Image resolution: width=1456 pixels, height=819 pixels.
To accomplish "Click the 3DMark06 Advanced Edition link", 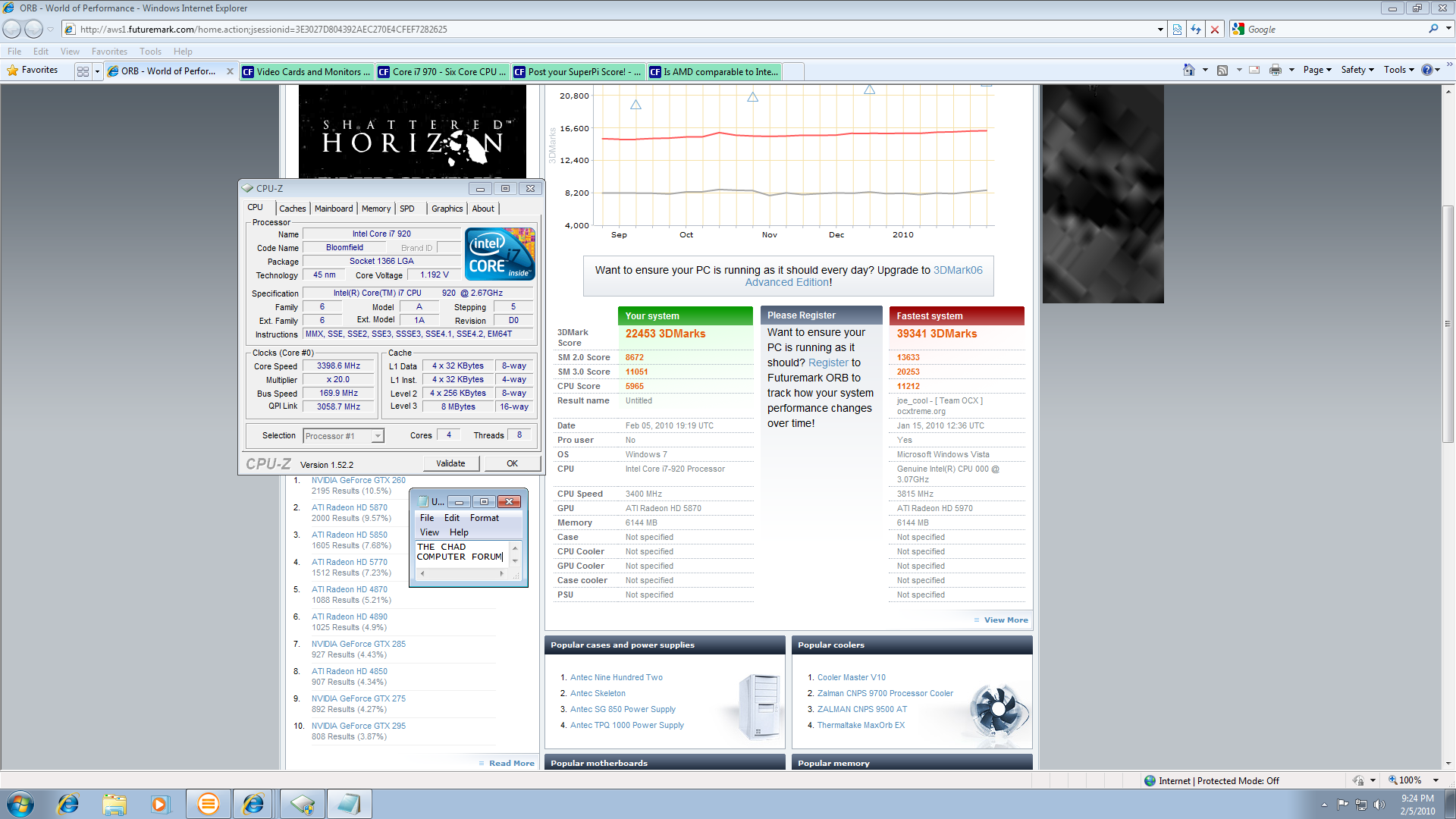I will 864,276.
